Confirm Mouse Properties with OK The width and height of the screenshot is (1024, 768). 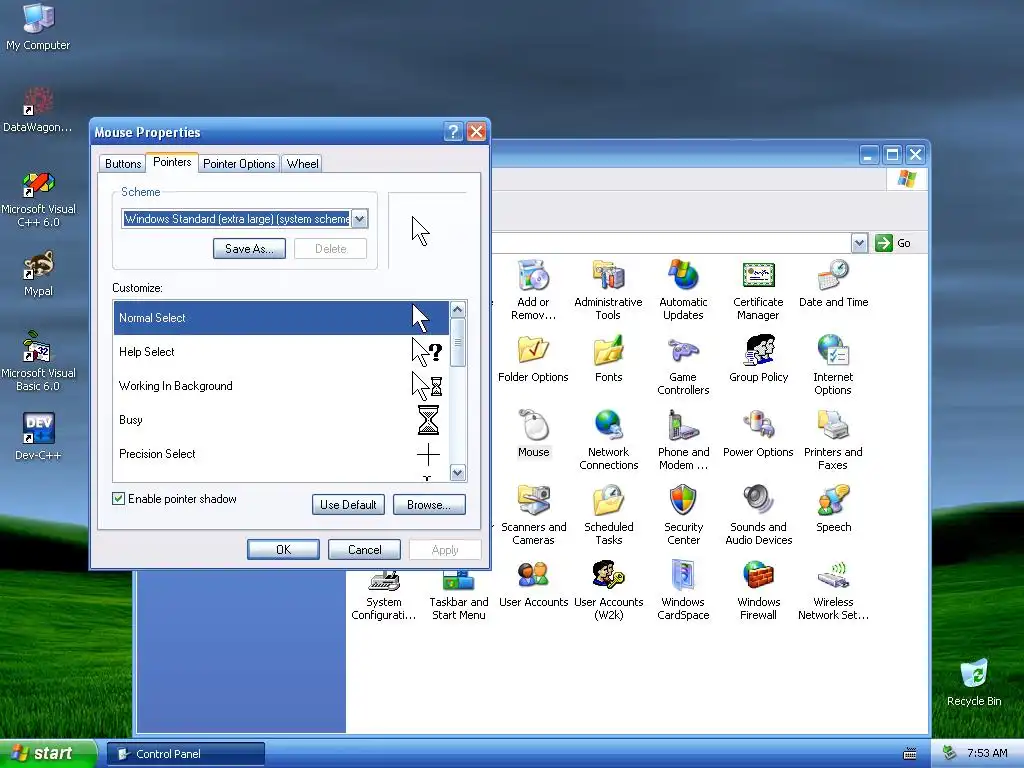pos(283,550)
